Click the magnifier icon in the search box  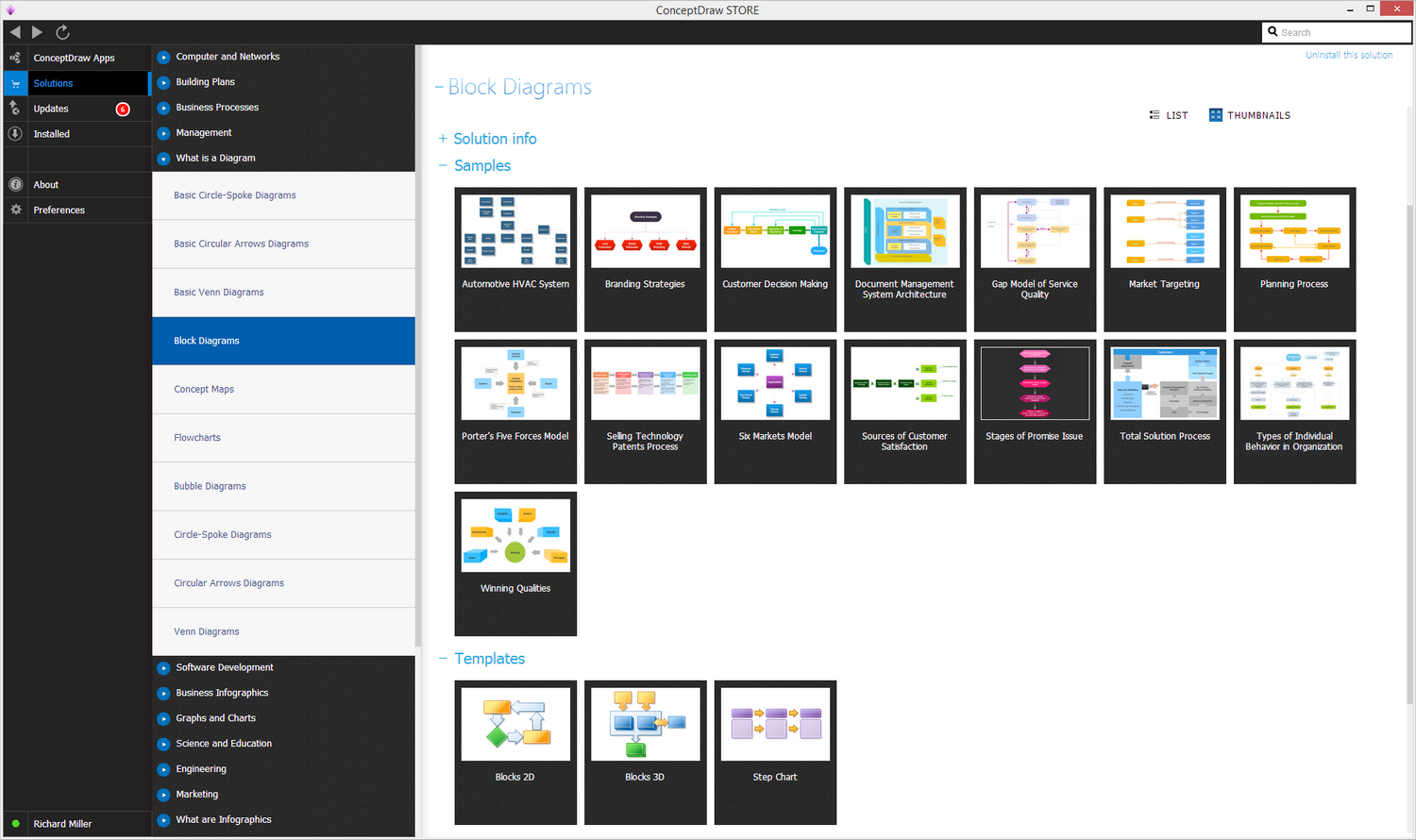1273,31
